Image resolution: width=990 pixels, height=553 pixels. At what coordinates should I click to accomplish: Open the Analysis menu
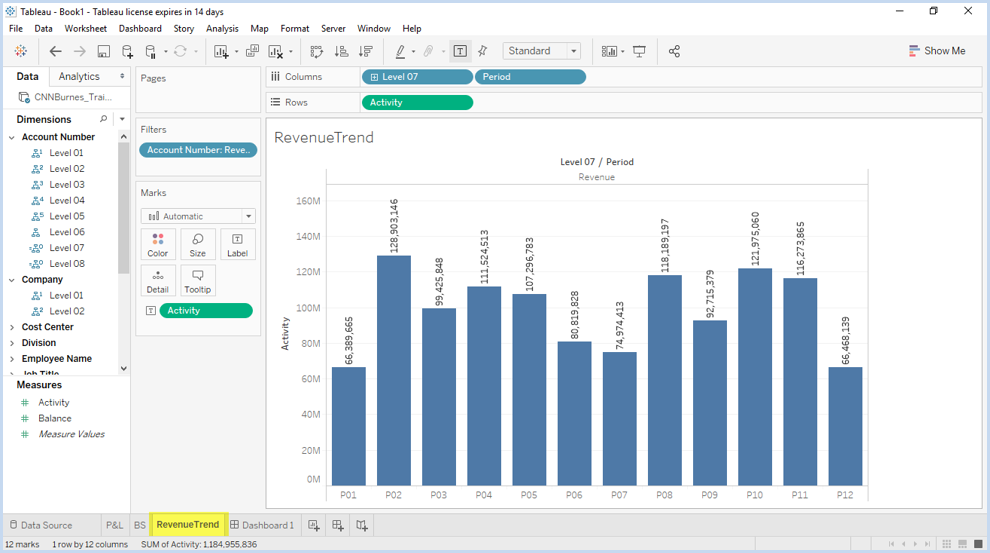point(222,28)
